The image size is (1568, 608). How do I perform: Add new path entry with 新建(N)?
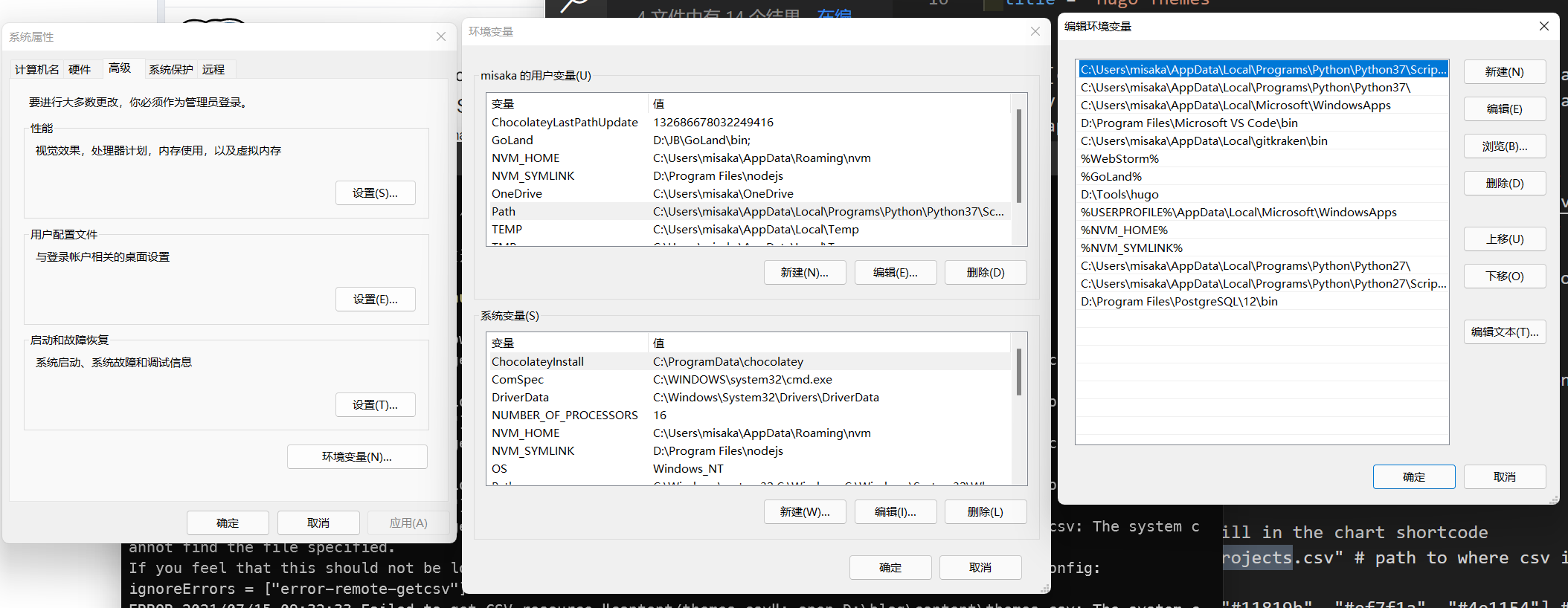(1505, 72)
